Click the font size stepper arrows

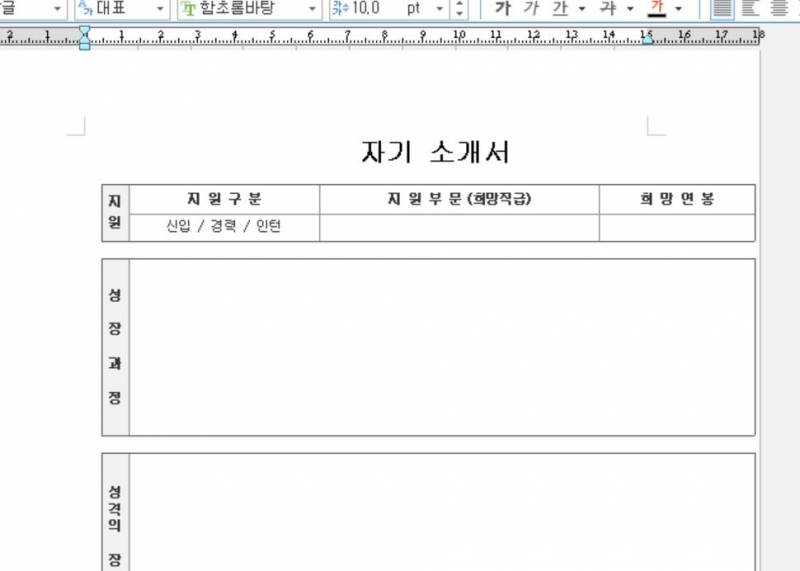point(459,9)
